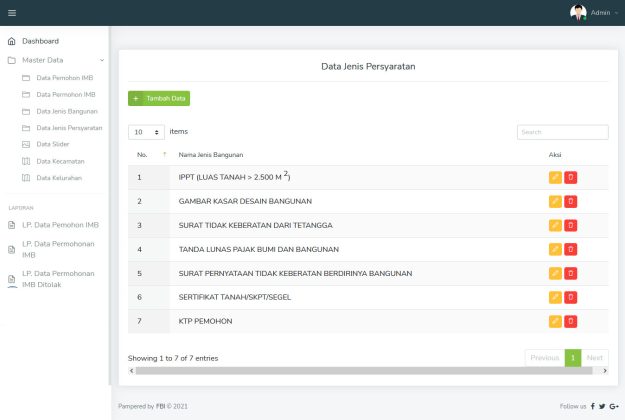
Task: Delete the GAMBAR KASAR DESAIN BANGUNAN row
Action: tap(571, 201)
